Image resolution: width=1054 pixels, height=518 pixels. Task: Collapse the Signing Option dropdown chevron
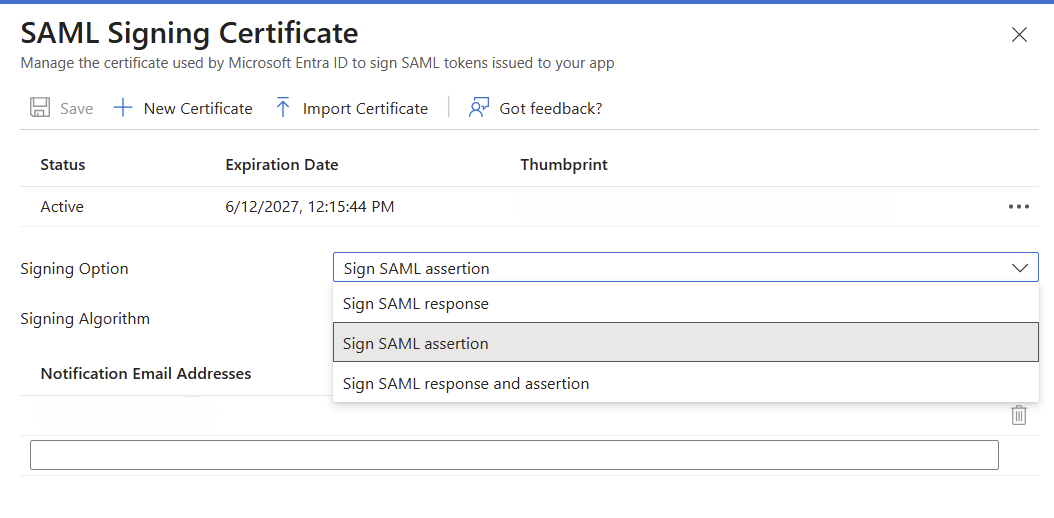coord(1019,268)
